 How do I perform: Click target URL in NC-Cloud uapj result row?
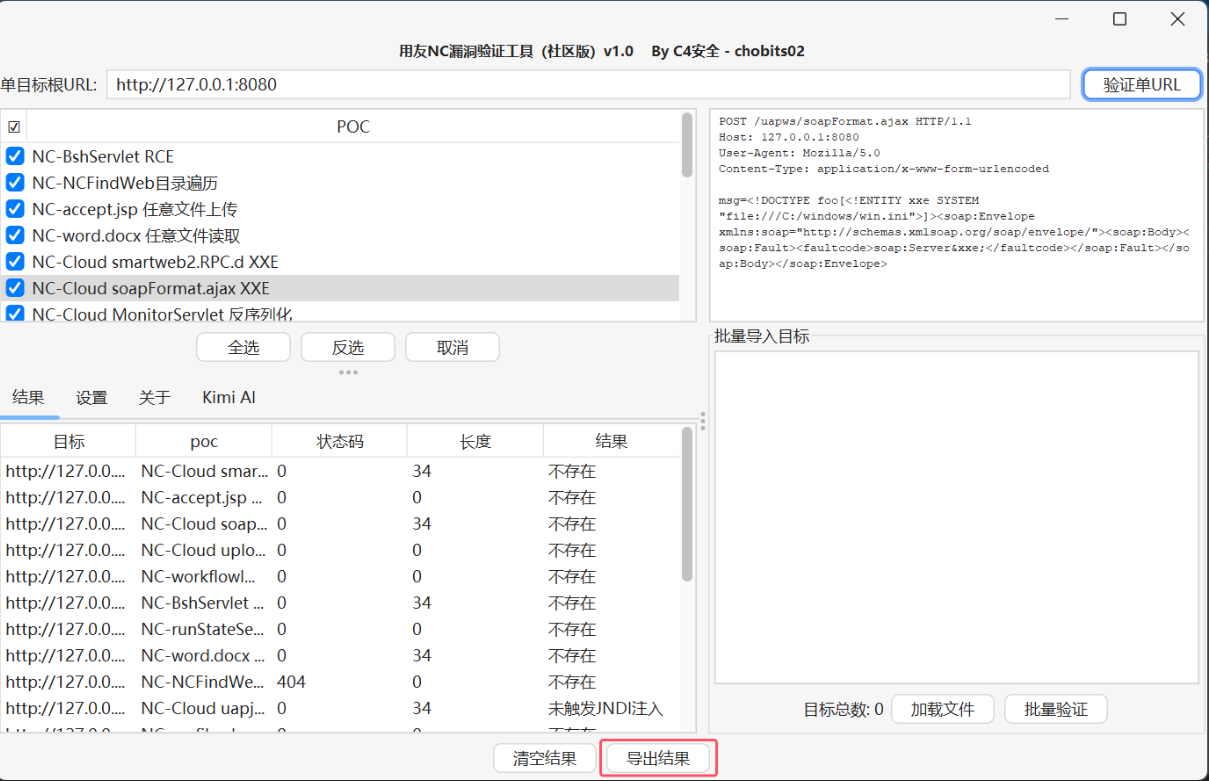pos(66,708)
